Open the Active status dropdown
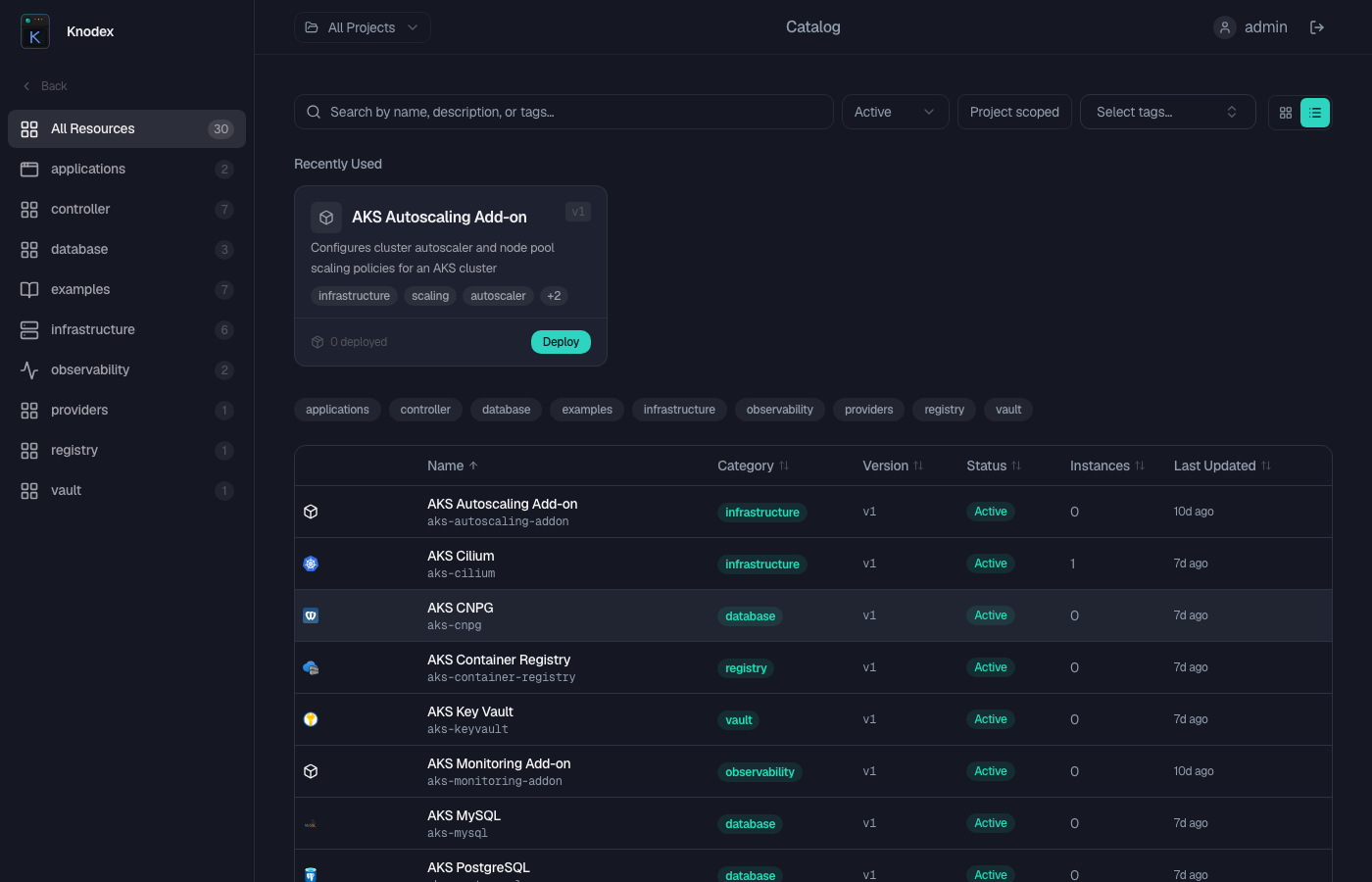Viewport: 1372px width, 882px height. click(894, 112)
